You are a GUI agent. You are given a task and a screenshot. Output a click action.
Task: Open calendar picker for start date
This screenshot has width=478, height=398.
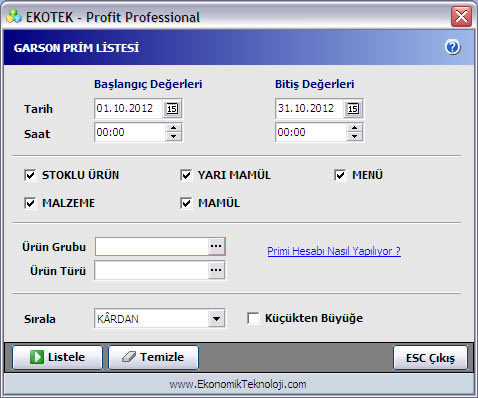point(172,109)
